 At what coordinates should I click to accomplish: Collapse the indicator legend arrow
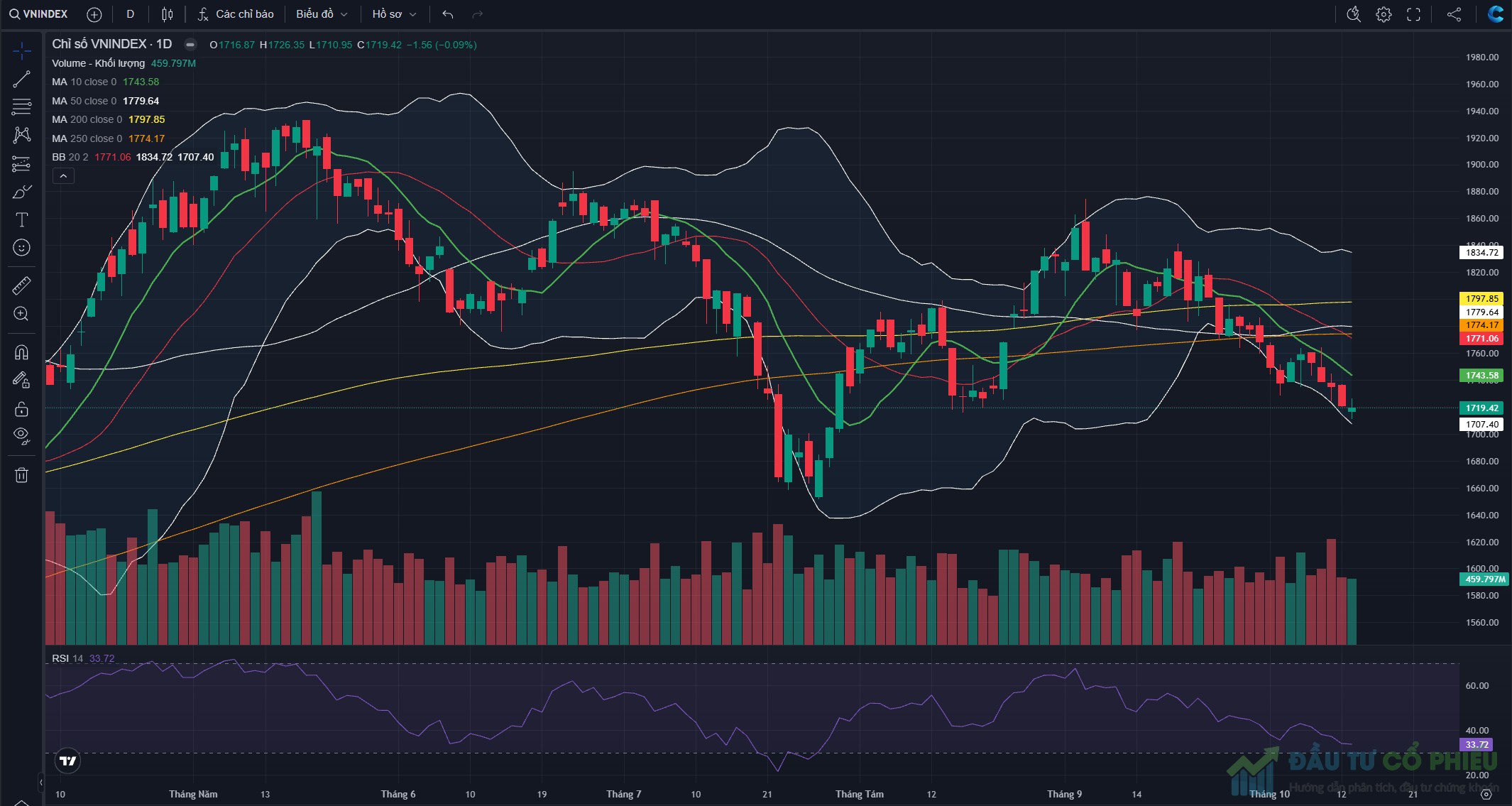pos(63,176)
